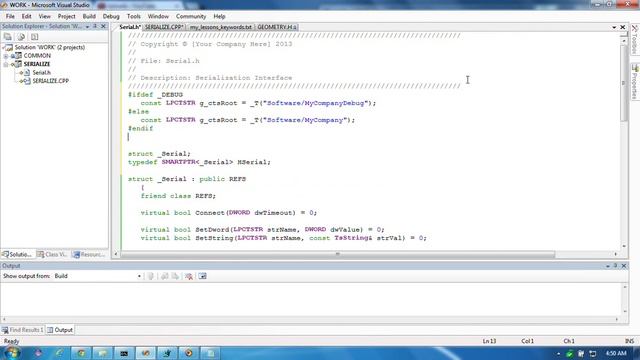The image size is (640, 360).
Task: Auto-hide the Solution Explorer with pin icon
Action: pos(95,26)
